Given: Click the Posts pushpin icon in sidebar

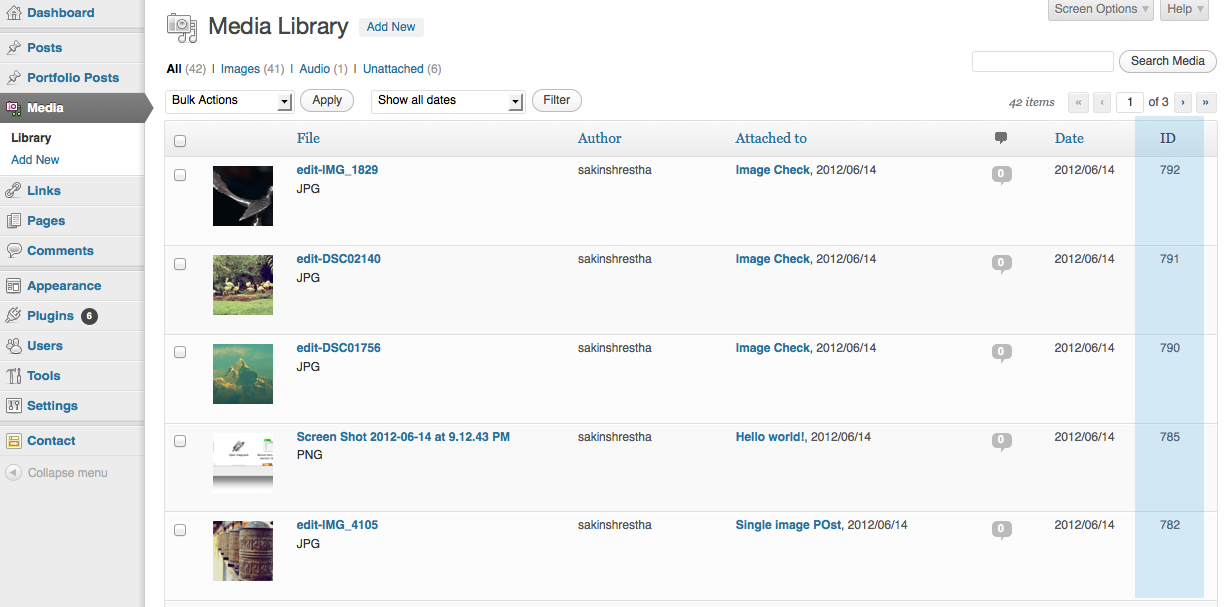Looking at the screenshot, I should tap(14, 47).
